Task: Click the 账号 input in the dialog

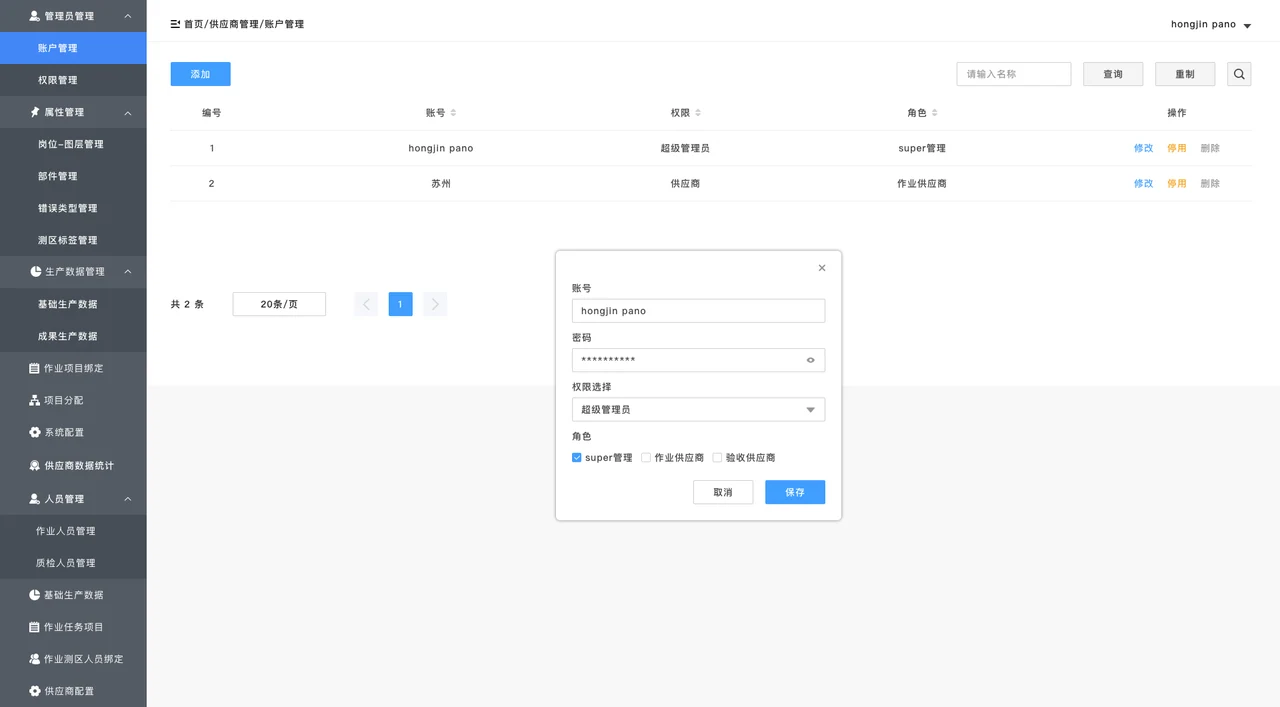Action: (698, 311)
